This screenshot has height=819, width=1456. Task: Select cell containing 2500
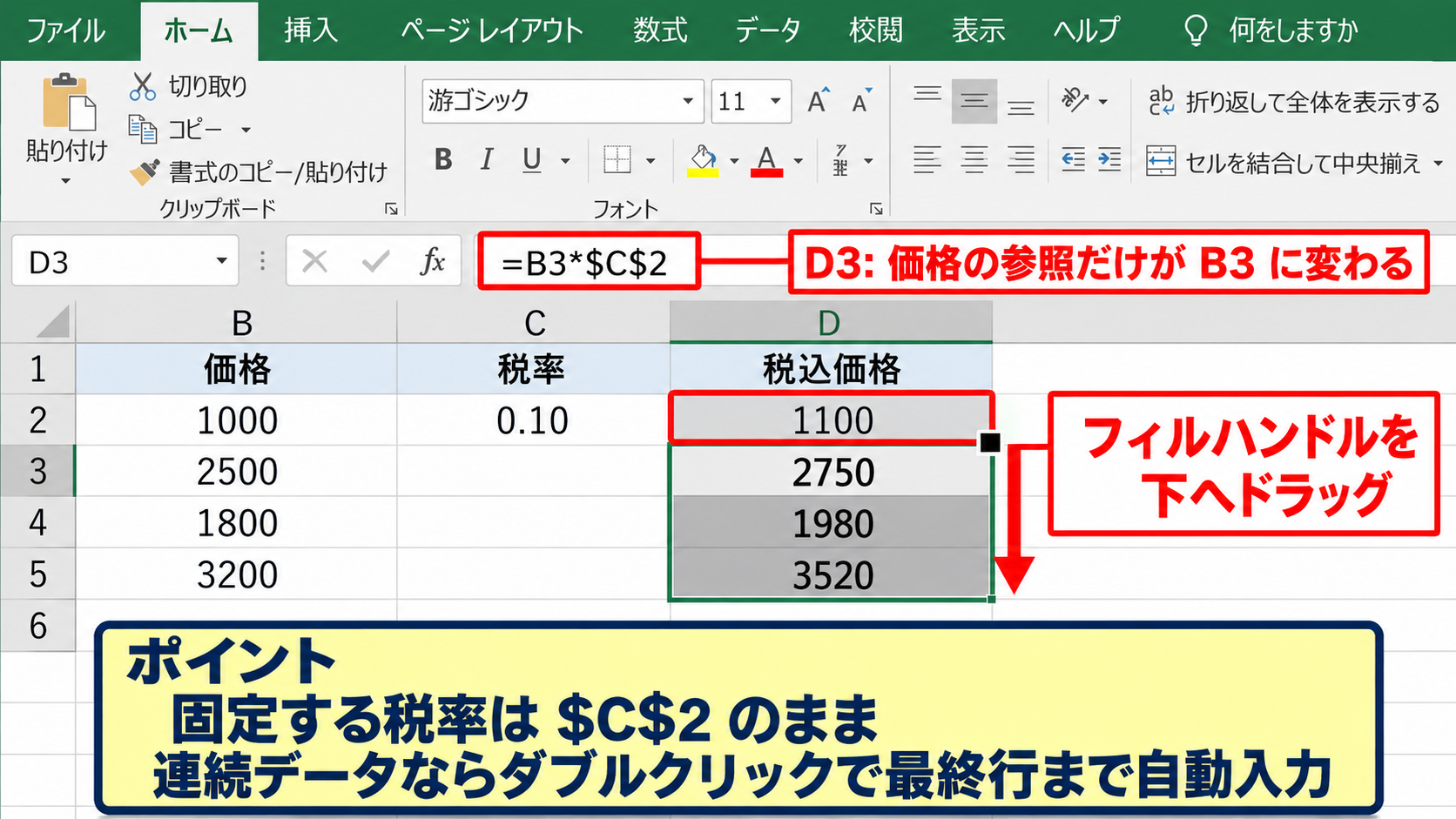[x=237, y=472]
